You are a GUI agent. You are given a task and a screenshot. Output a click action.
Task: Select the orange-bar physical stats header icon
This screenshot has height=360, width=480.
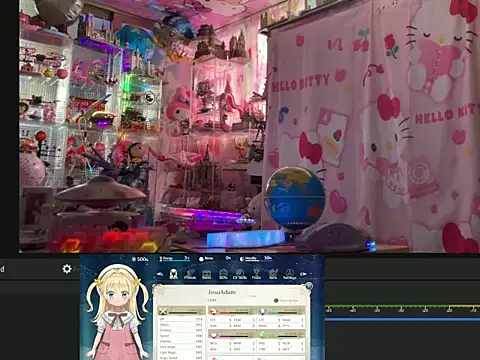(x=213, y=311)
